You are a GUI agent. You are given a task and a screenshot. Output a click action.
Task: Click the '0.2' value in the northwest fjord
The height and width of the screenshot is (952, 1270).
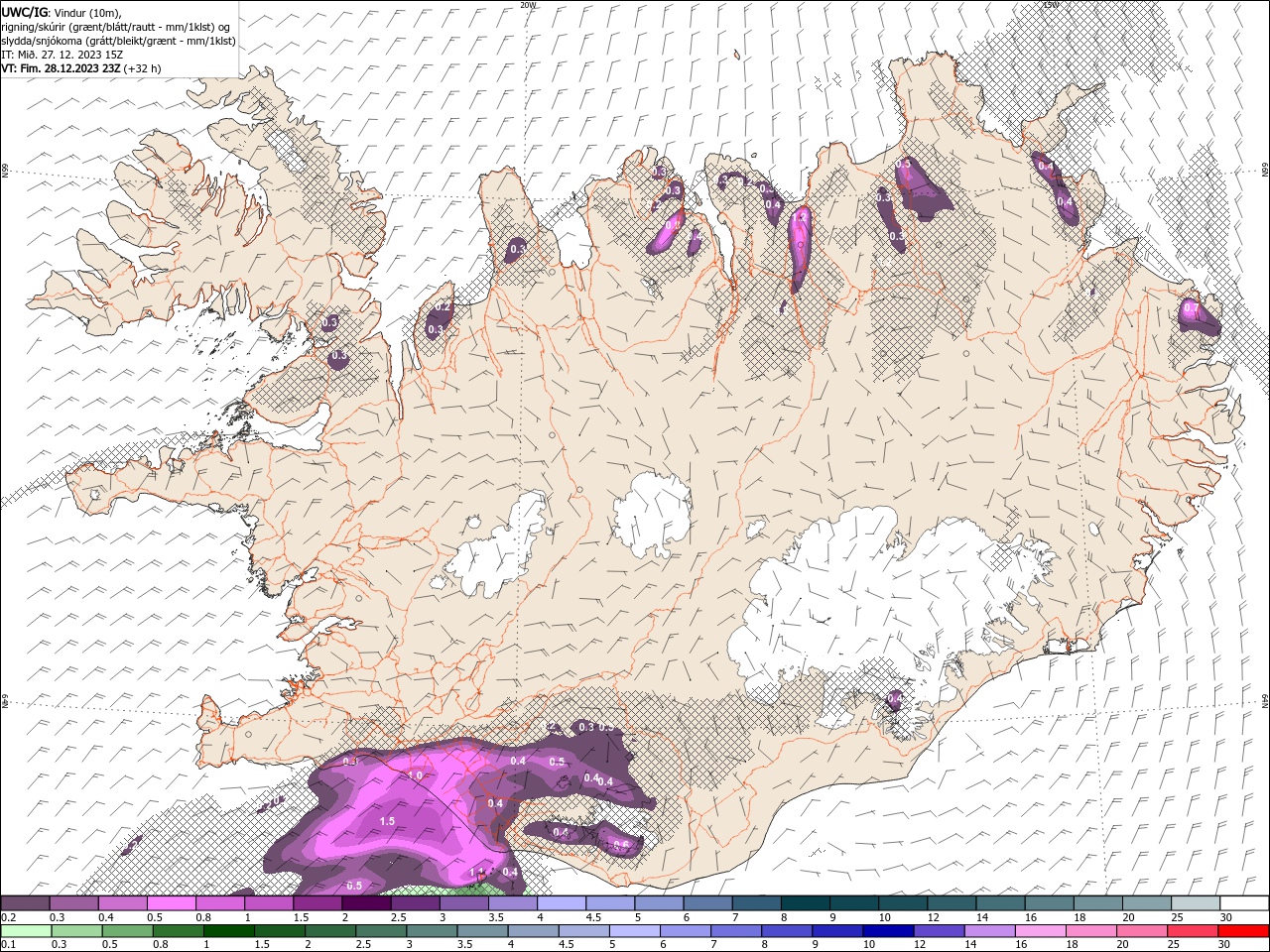[x=444, y=307]
